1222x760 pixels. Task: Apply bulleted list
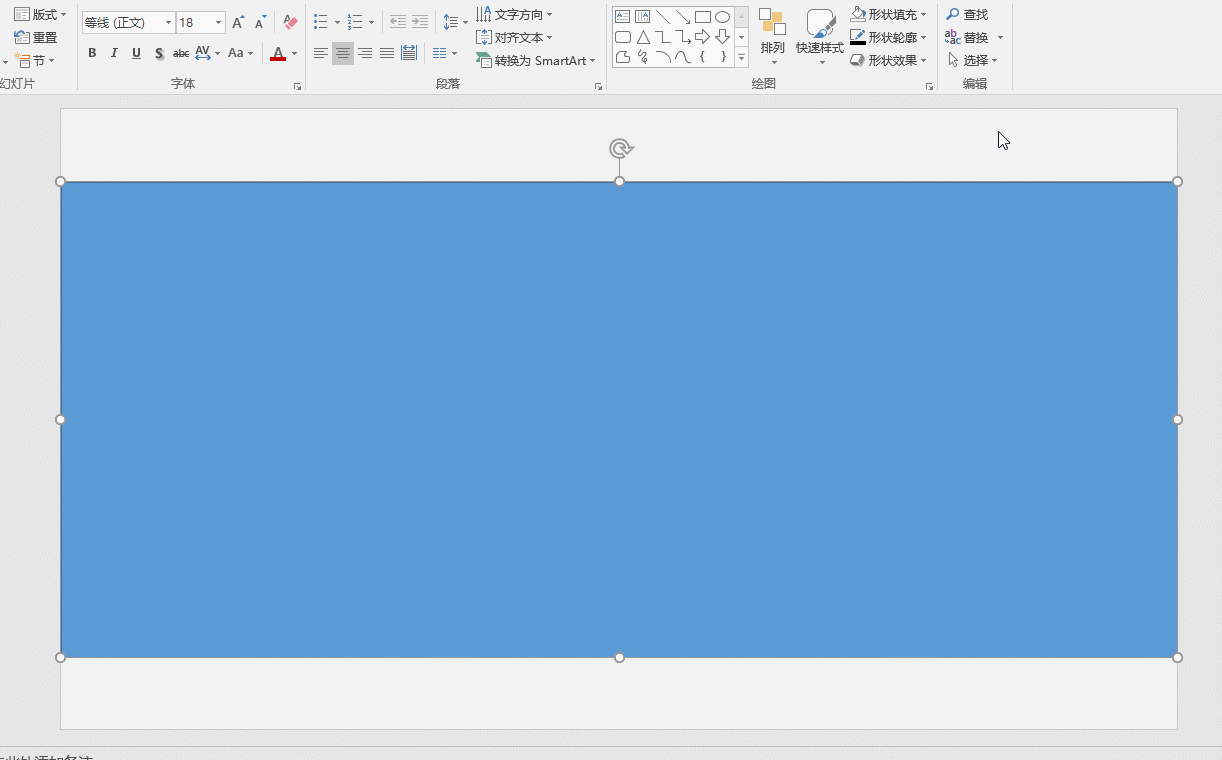point(320,22)
